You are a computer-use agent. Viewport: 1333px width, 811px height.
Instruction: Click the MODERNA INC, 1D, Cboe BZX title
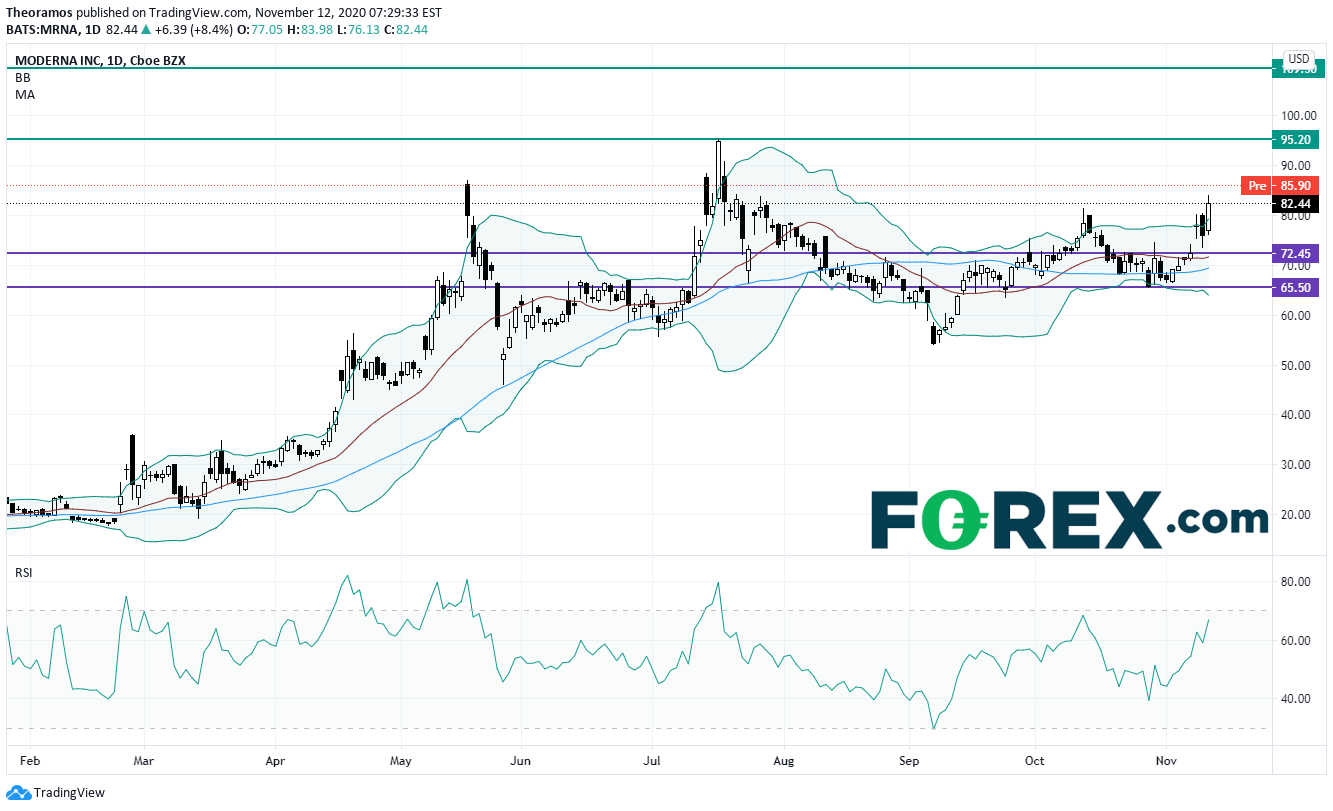(100, 60)
